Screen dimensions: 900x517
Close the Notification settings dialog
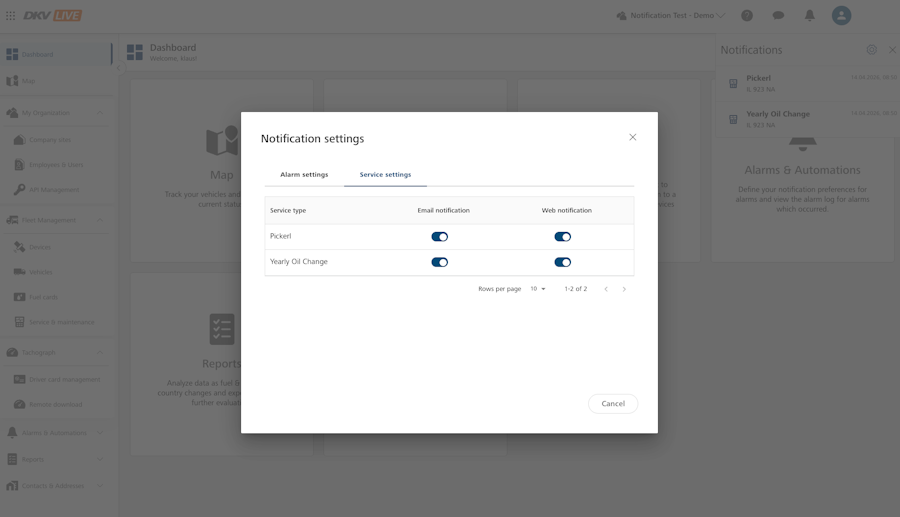pyautogui.click(x=633, y=137)
